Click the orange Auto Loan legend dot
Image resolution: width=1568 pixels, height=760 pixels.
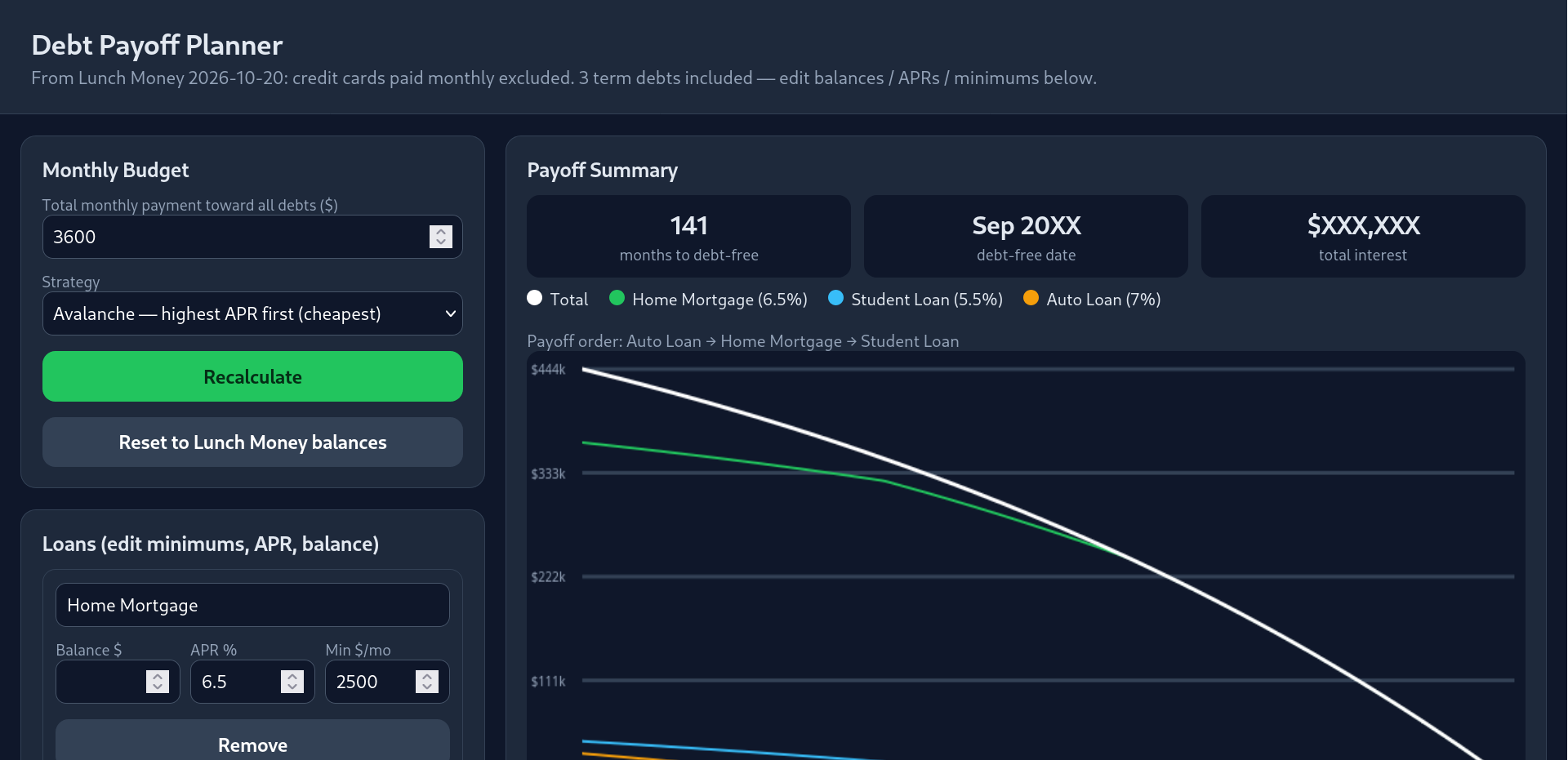point(1031,298)
